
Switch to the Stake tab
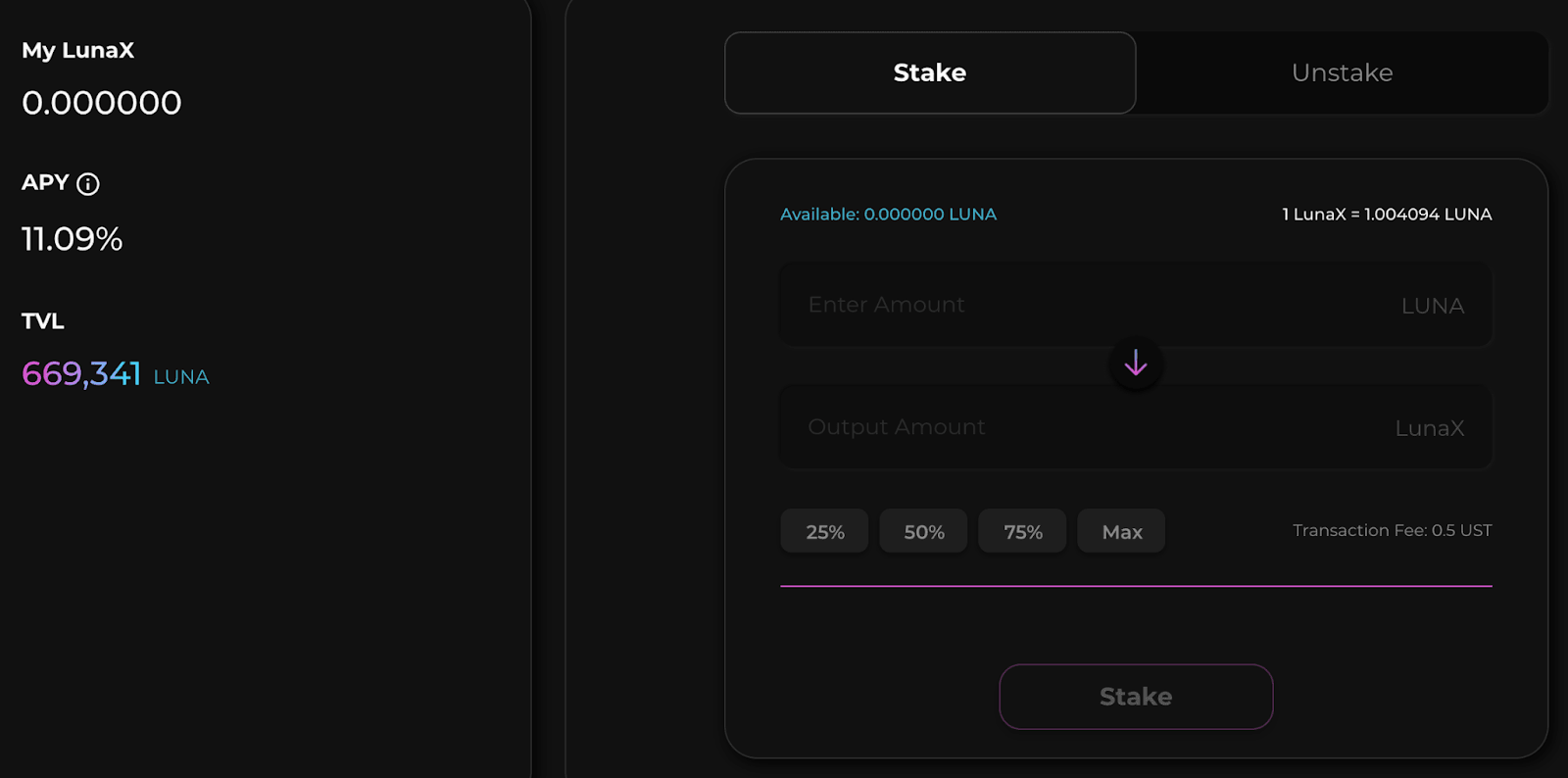coord(930,73)
